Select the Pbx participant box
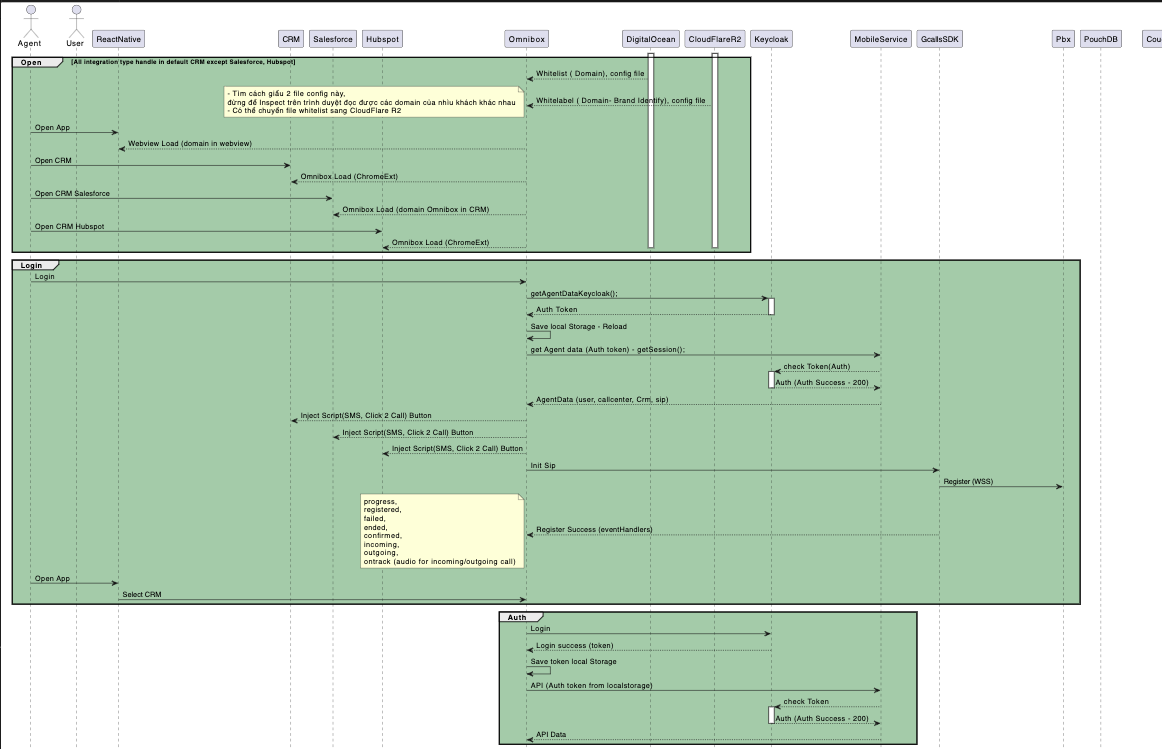This screenshot has height=749, width=1162. pyautogui.click(x=1063, y=39)
